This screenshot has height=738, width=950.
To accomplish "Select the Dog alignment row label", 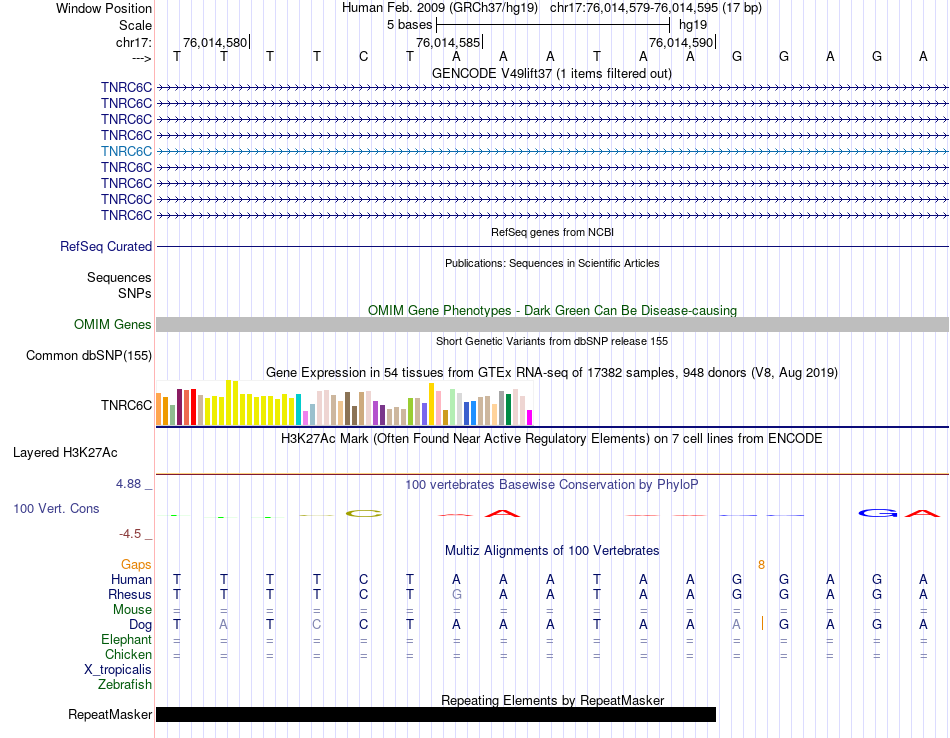I will click(x=140, y=625).
